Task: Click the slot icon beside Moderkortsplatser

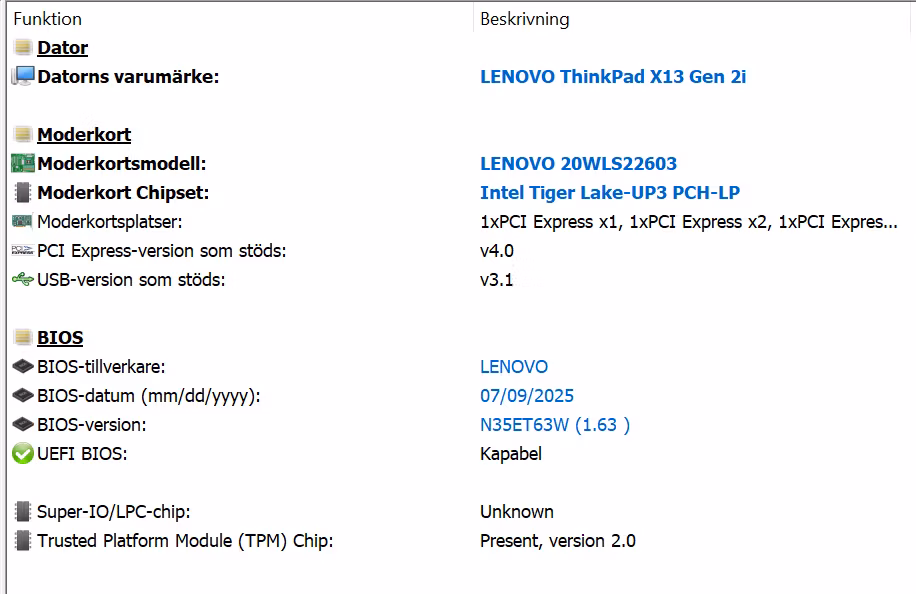Action: coord(22,221)
